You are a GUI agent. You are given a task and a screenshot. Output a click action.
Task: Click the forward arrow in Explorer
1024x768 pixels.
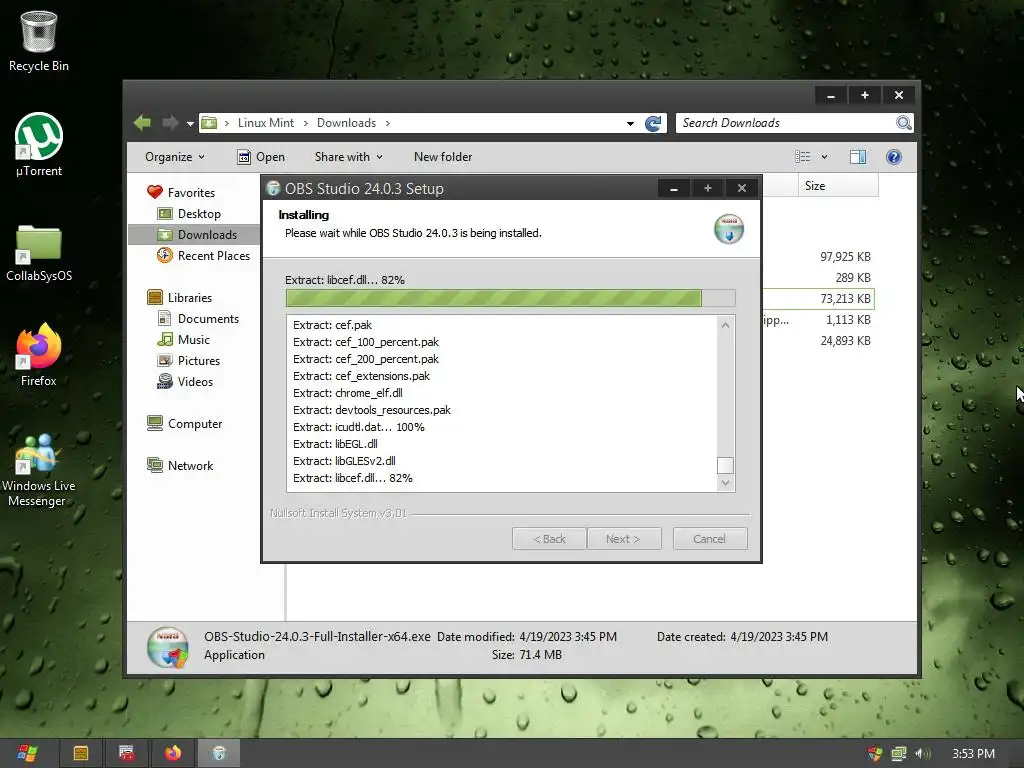point(170,123)
